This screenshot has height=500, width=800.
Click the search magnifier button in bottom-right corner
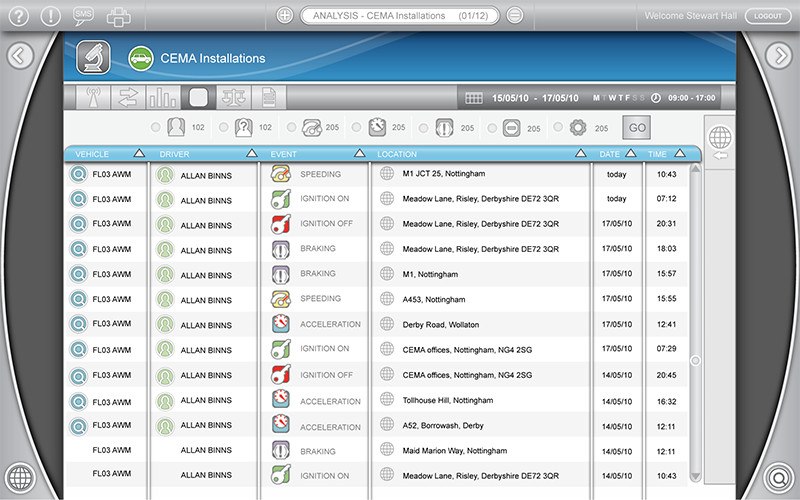point(779,478)
